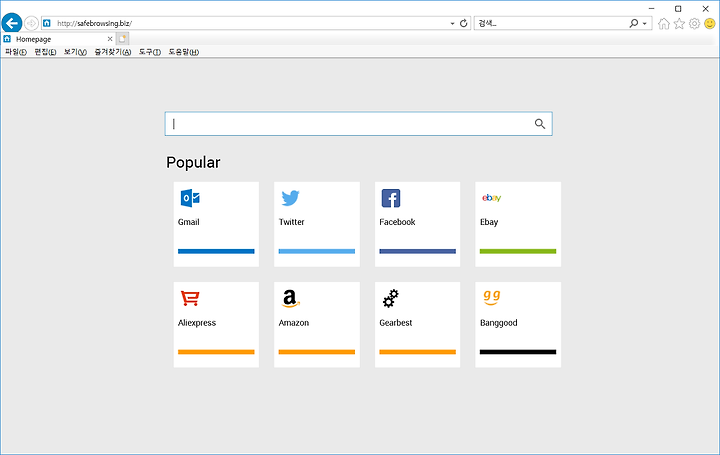Open the 도움말(H) menu
The width and height of the screenshot is (720, 455).
[183, 52]
